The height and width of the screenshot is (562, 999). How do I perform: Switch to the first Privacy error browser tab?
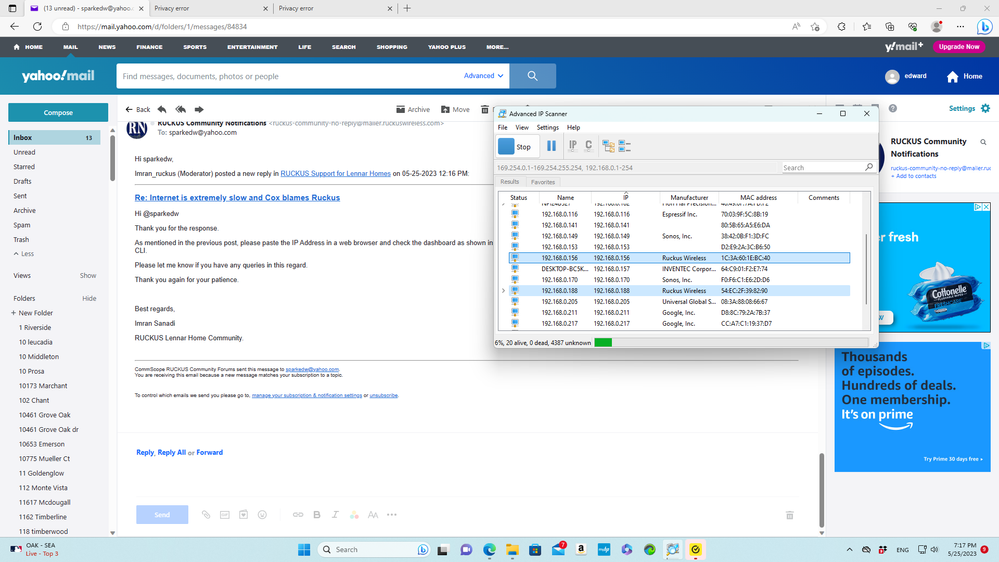click(x=210, y=8)
